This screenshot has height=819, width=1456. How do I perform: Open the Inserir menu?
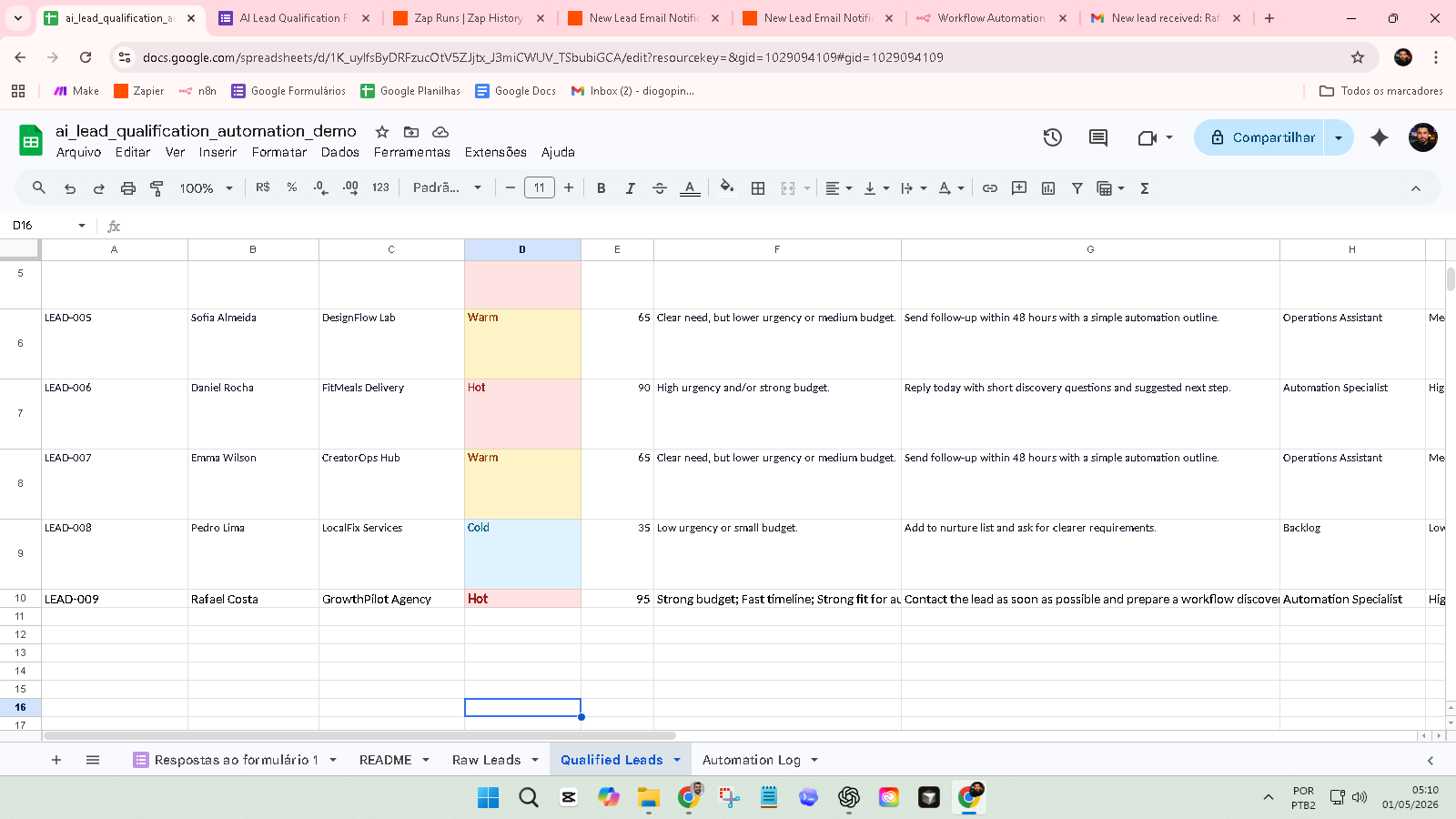coord(217,153)
